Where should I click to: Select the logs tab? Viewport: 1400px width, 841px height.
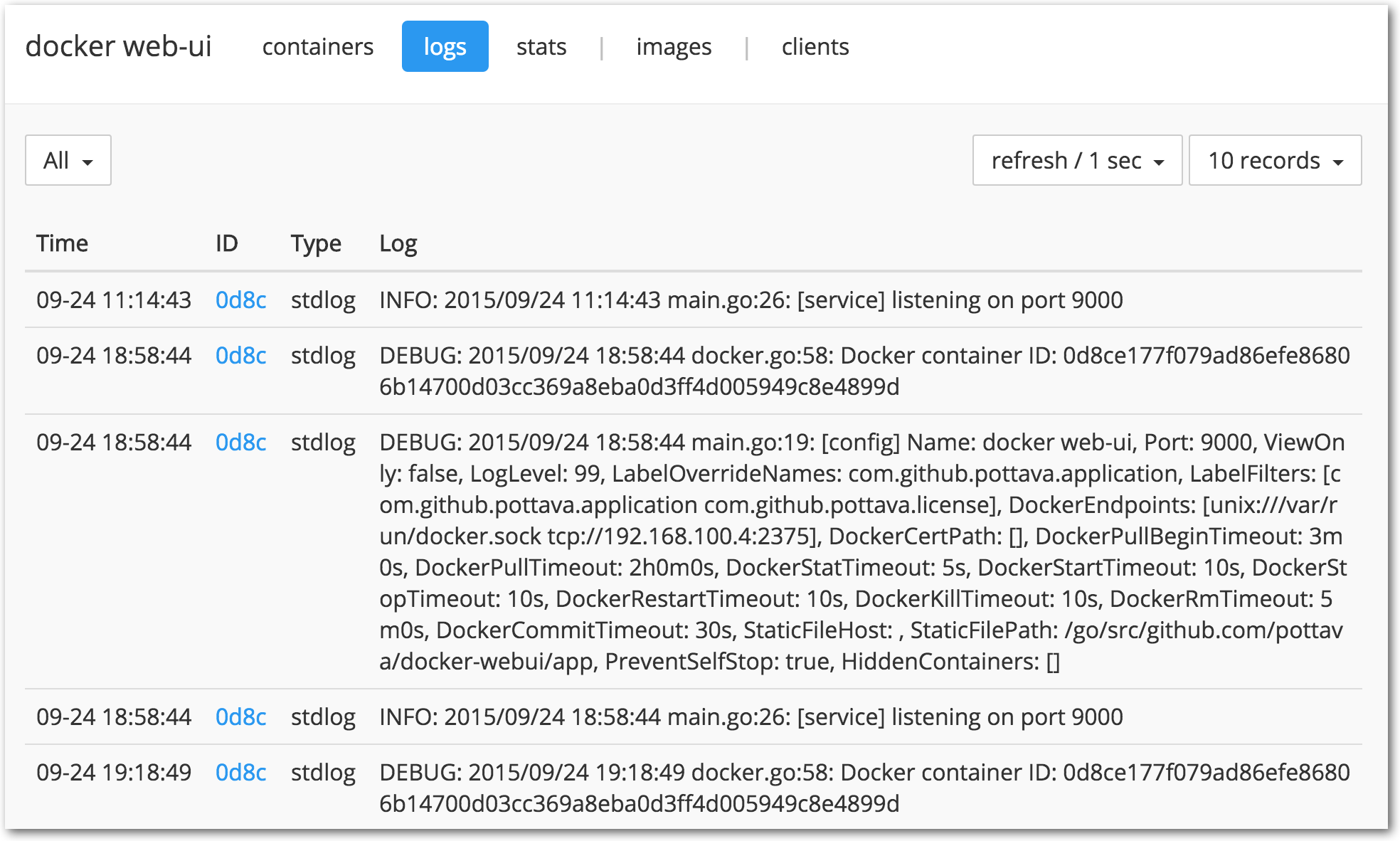(x=445, y=47)
